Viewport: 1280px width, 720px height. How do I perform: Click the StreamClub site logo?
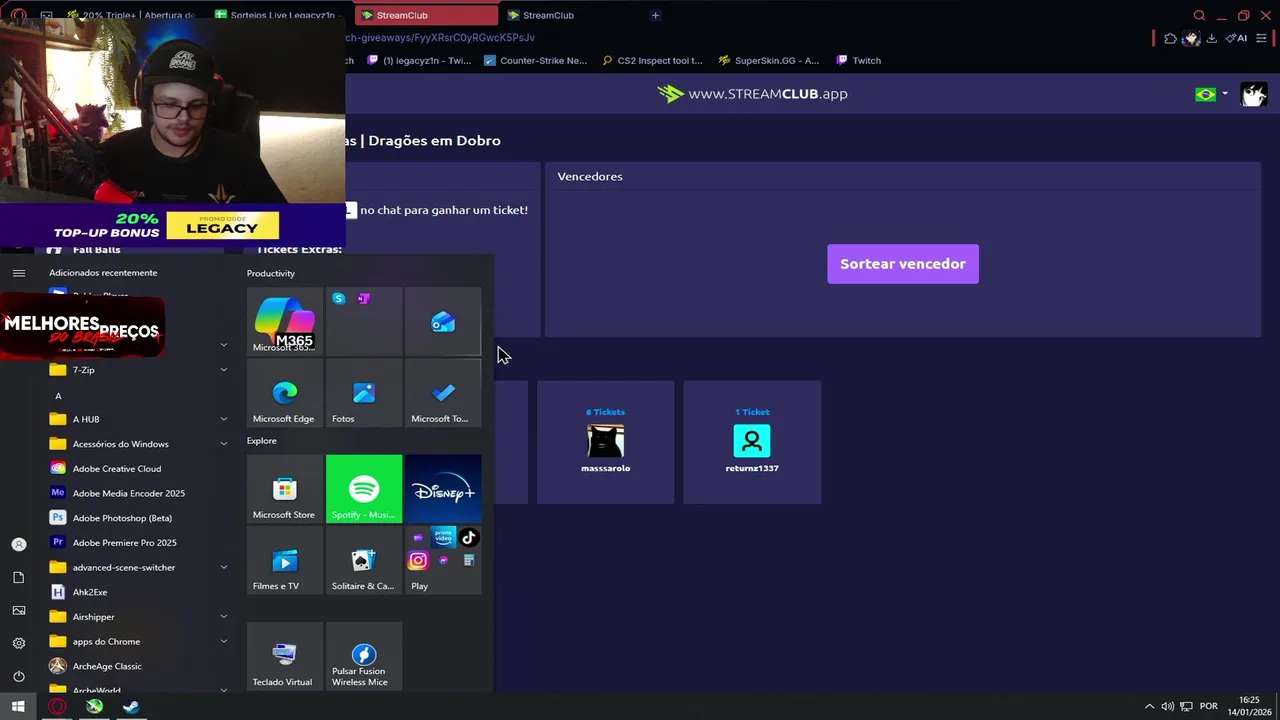(752, 93)
